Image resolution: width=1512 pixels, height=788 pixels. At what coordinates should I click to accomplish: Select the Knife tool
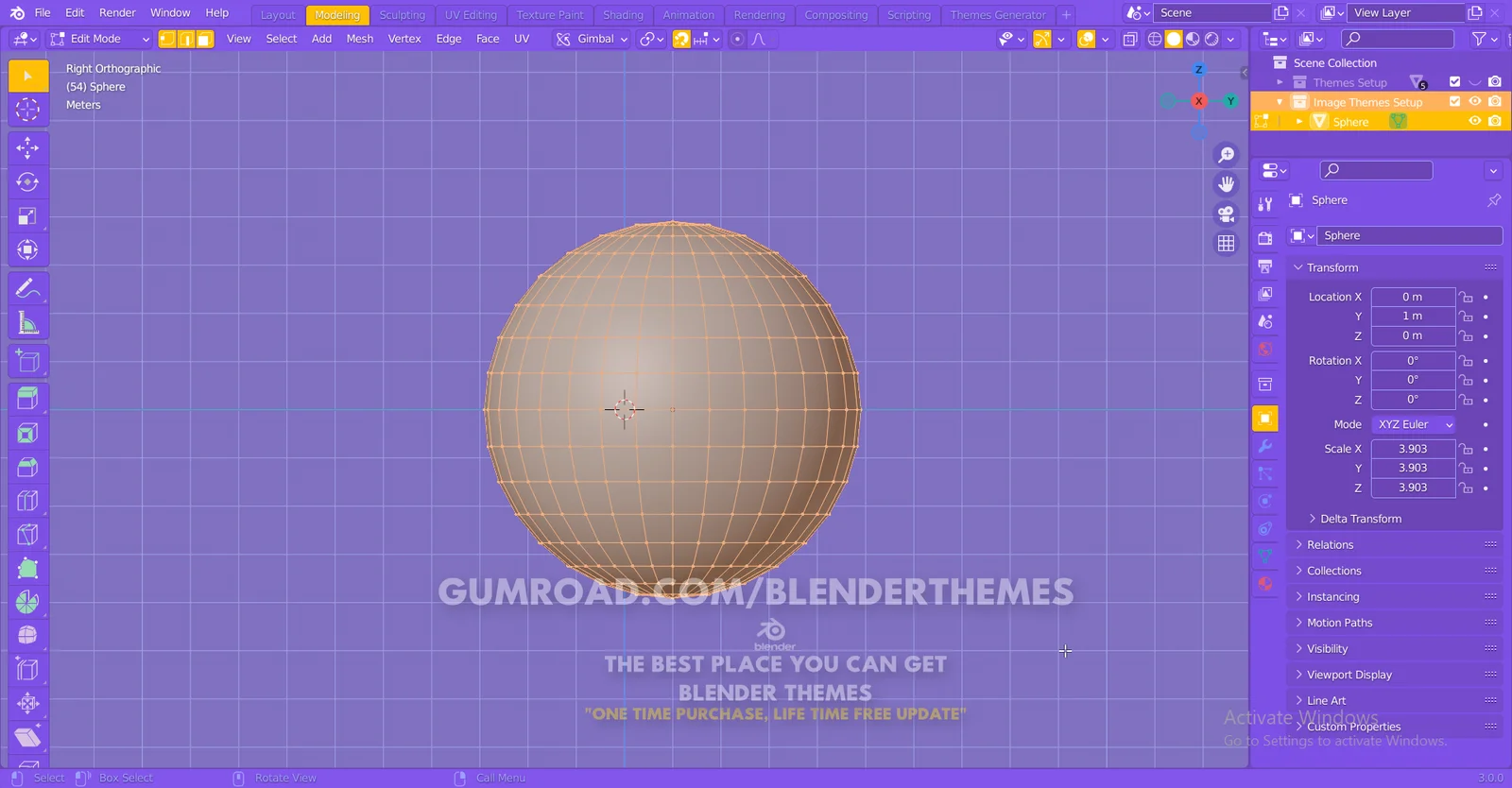tap(28, 535)
